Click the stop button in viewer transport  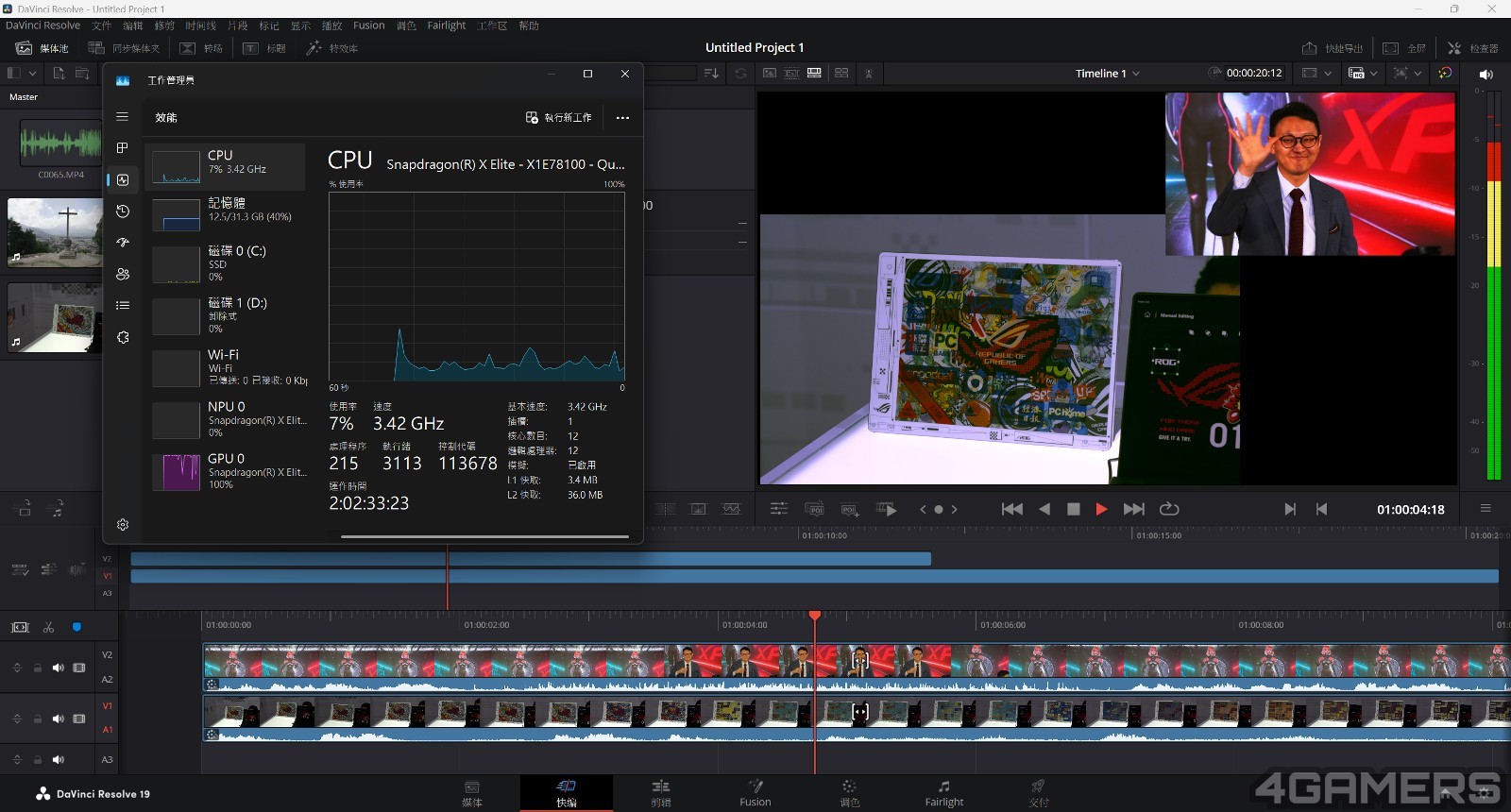click(1073, 509)
